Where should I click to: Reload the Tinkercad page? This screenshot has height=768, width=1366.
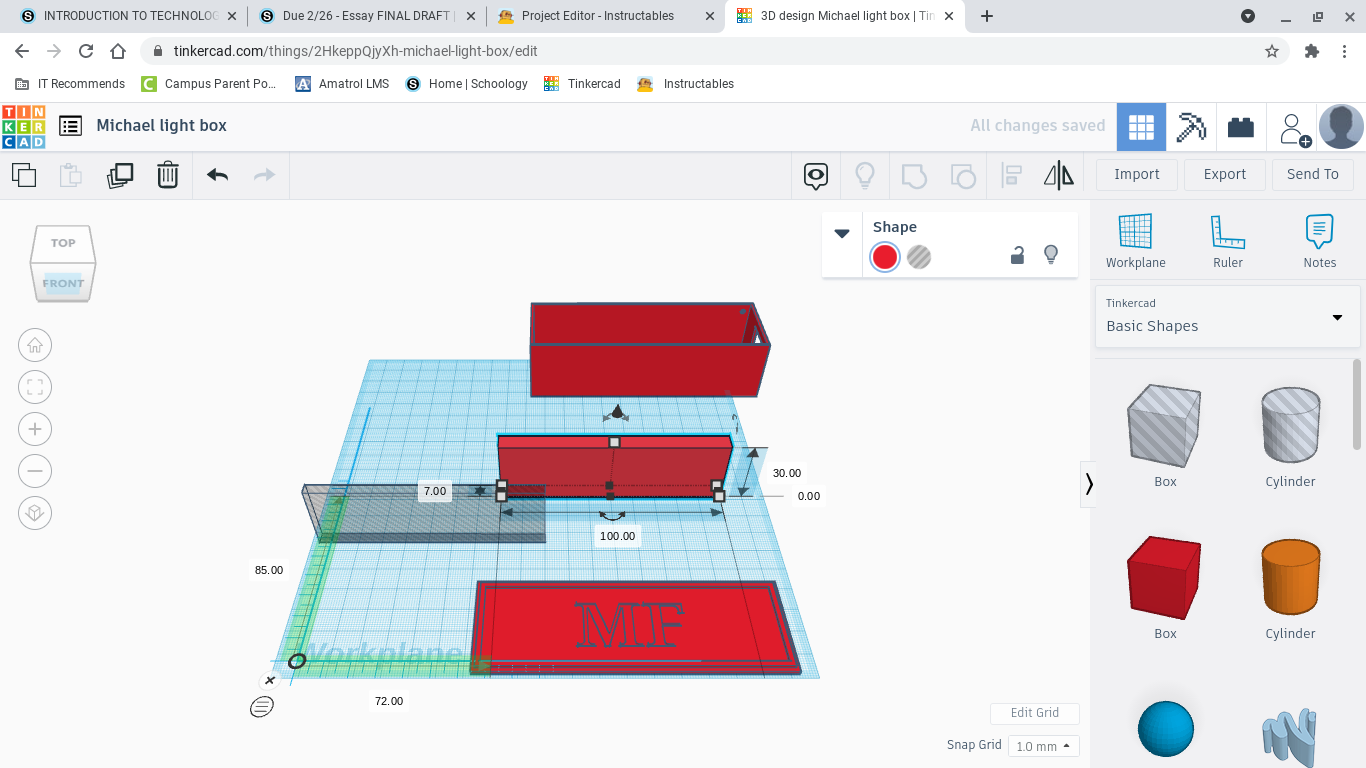tap(86, 51)
